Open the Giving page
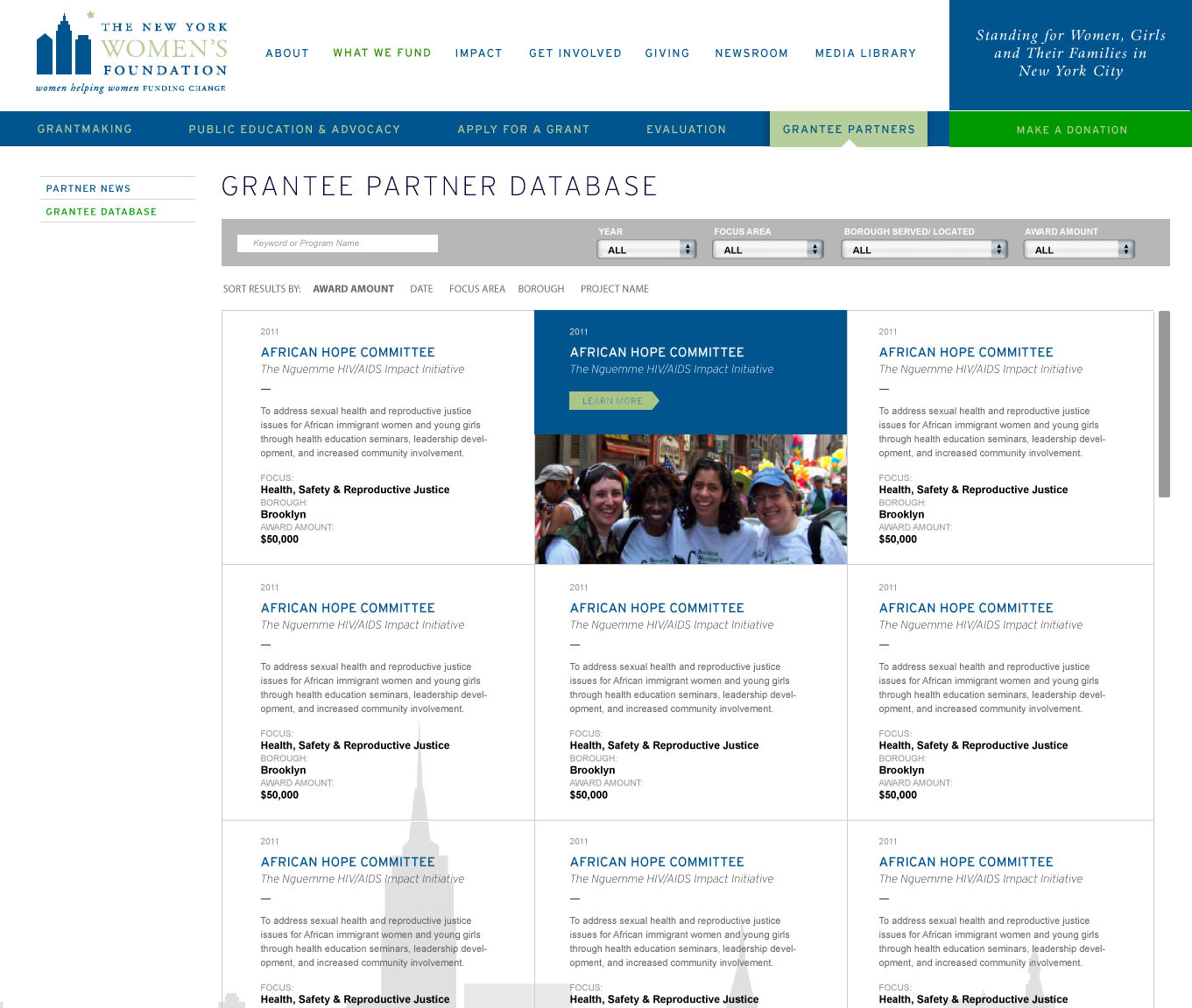Screen dimensions: 1192x1008 [667, 53]
